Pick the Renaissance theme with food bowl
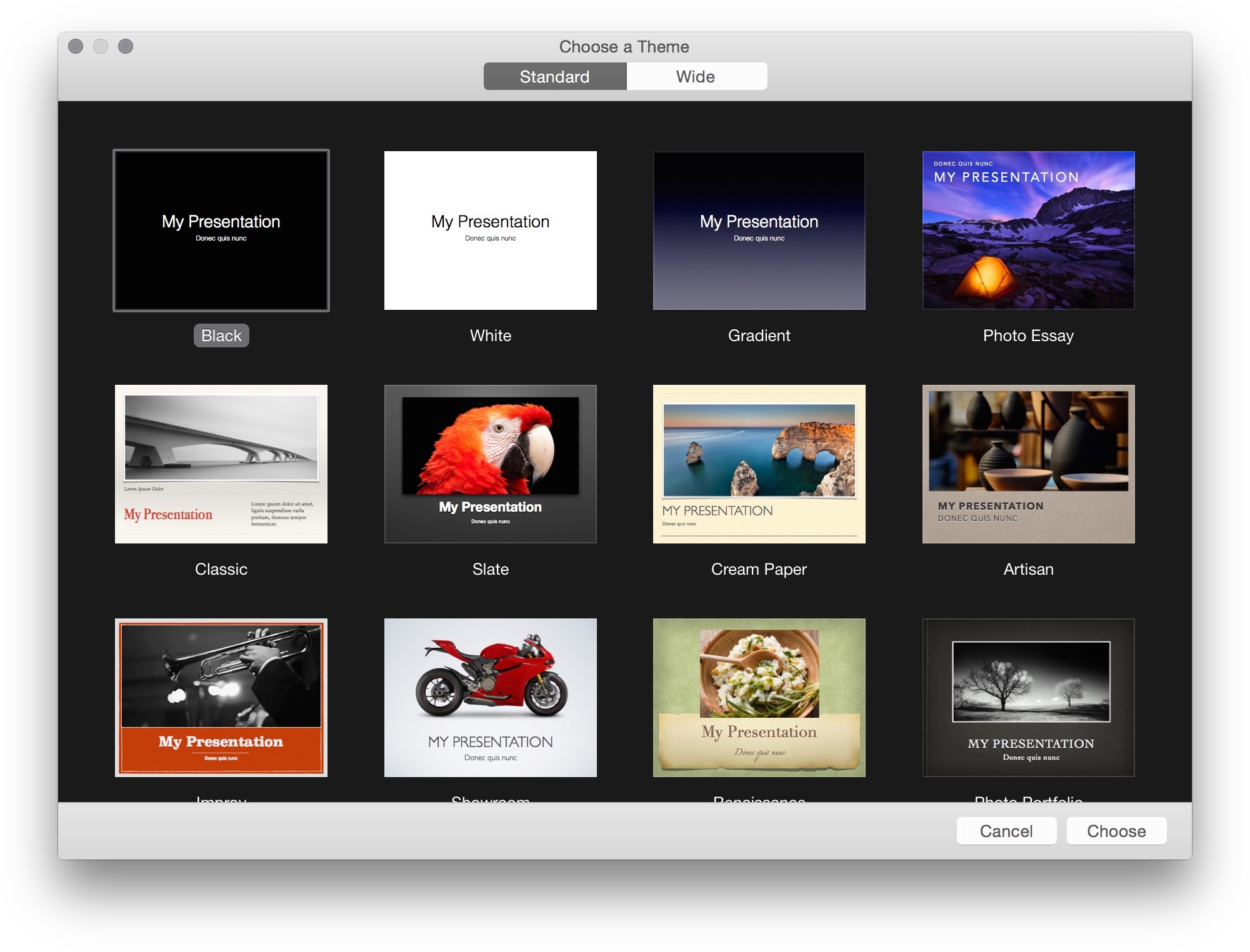 pos(759,698)
